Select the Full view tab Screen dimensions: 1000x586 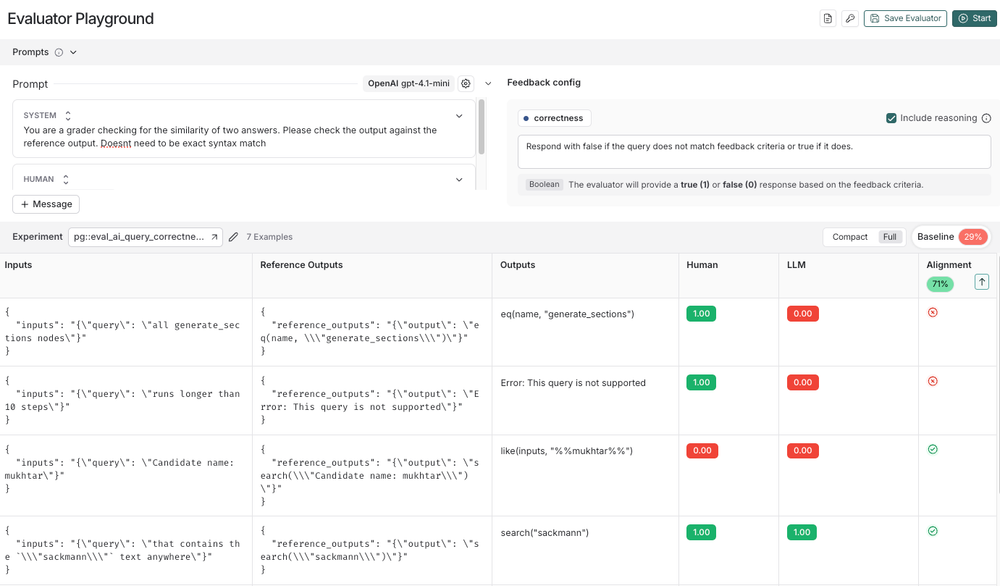(889, 236)
